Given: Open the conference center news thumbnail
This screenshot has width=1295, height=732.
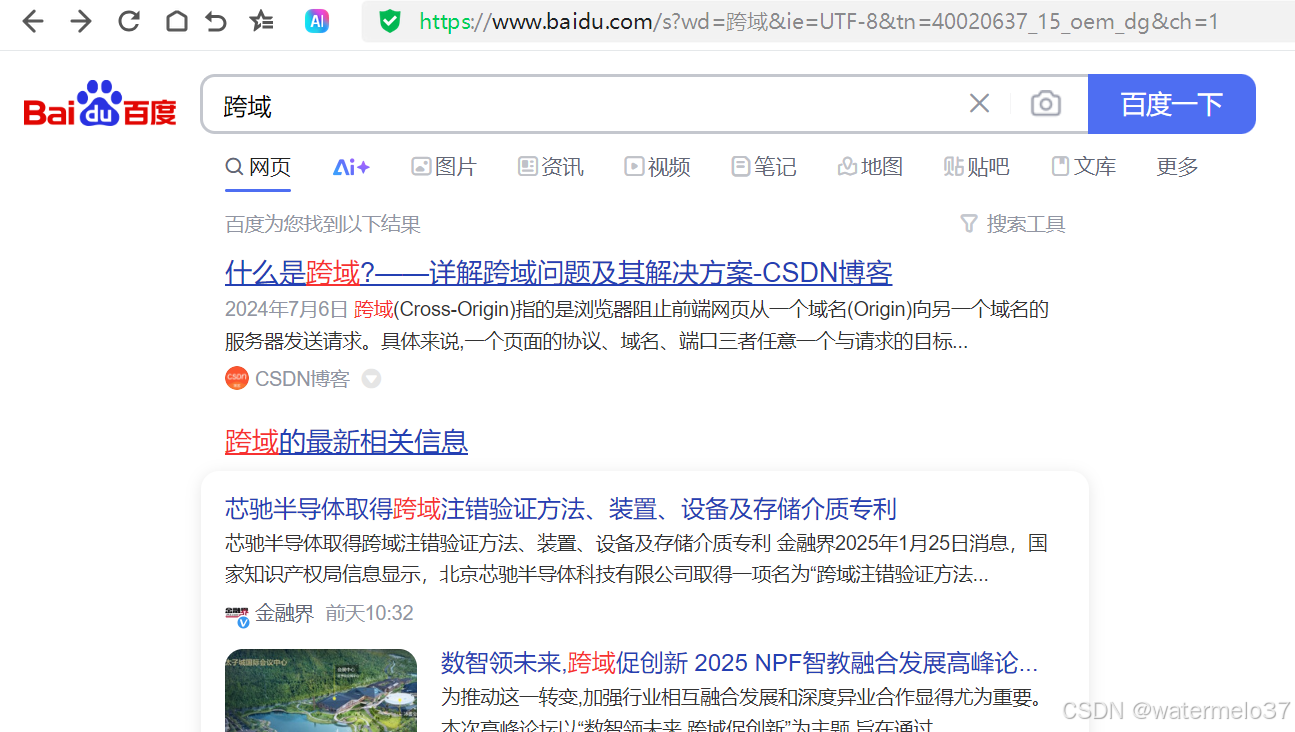Looking at the screenshot, I should pos(321,691).
